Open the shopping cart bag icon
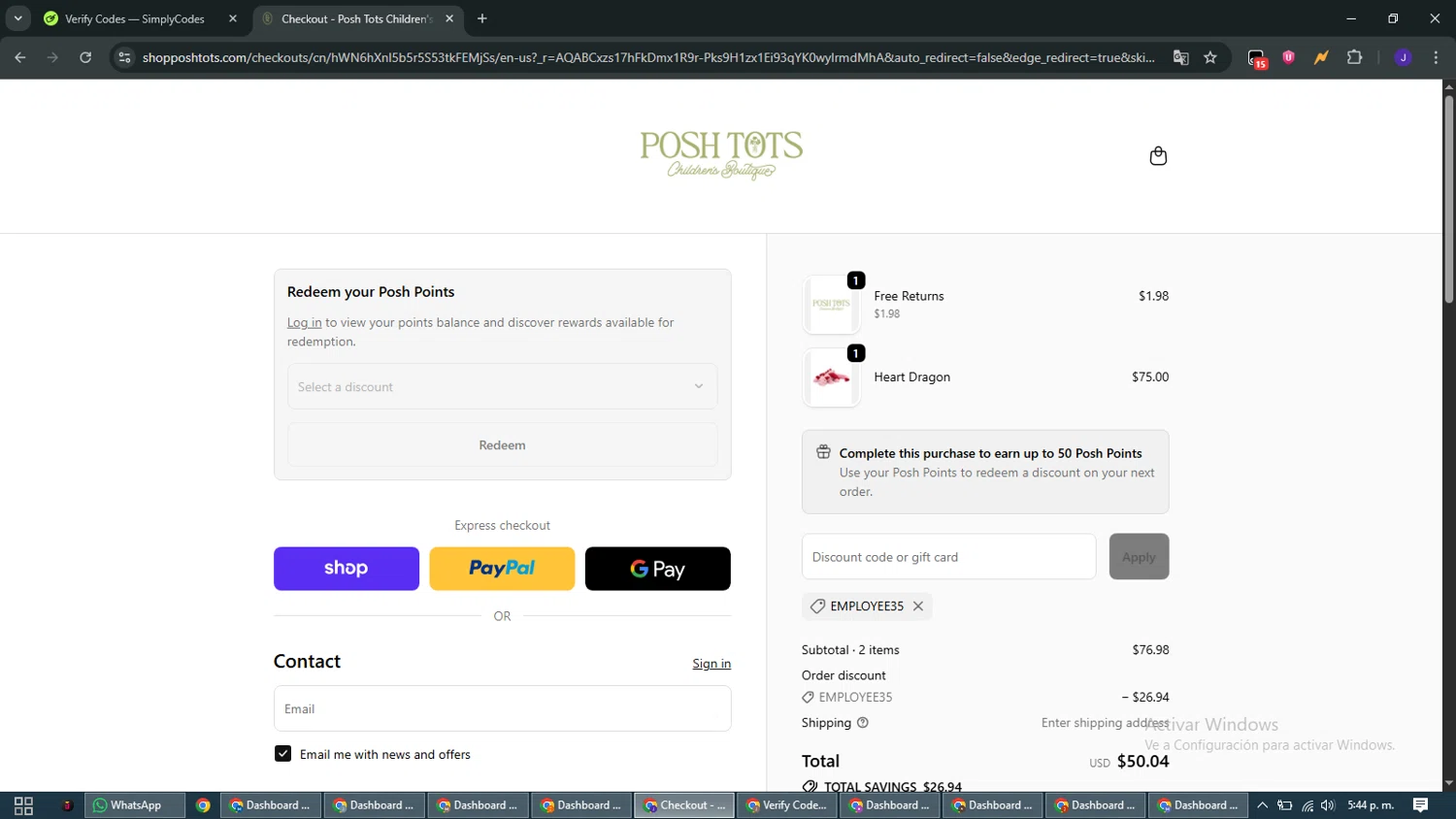Screen dimensions: 1456x819 click(1158, 156)
